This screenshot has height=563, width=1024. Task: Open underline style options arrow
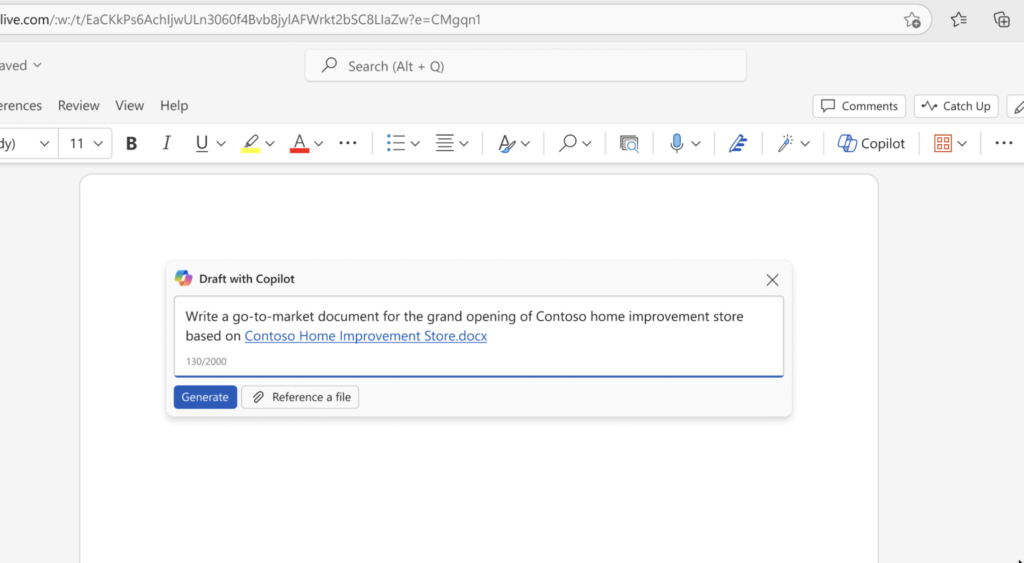click(221, 144)
